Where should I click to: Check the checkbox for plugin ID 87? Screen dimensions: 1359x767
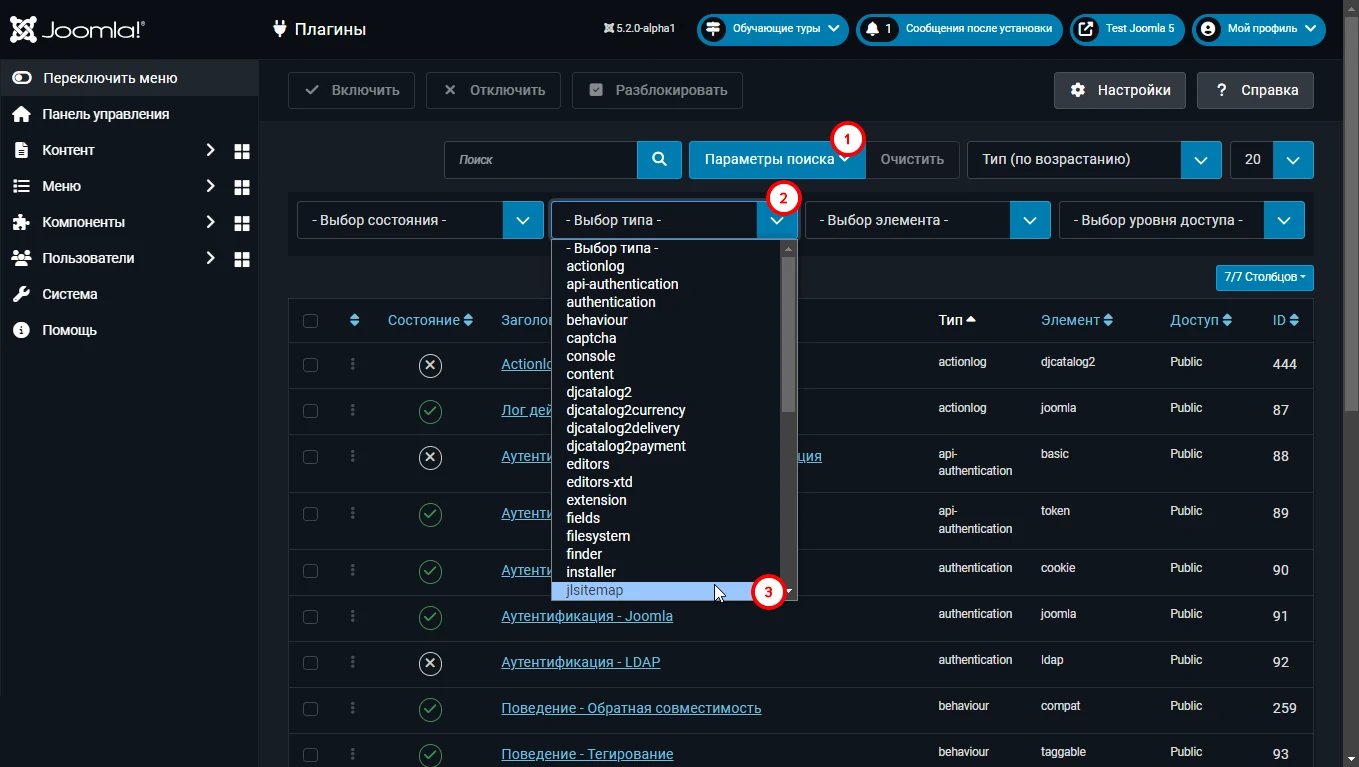(310, 411)
